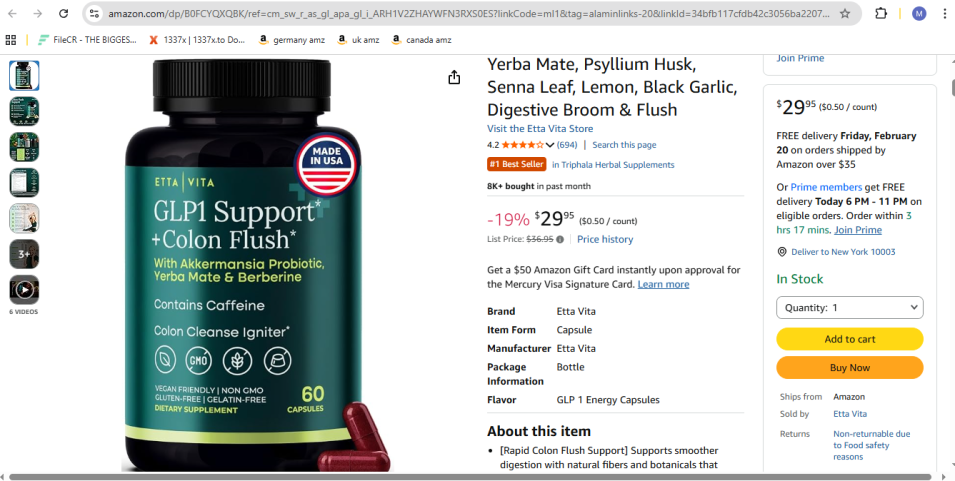
Task: Open the 3+ more images thumbnail
Action: [24, 254]
